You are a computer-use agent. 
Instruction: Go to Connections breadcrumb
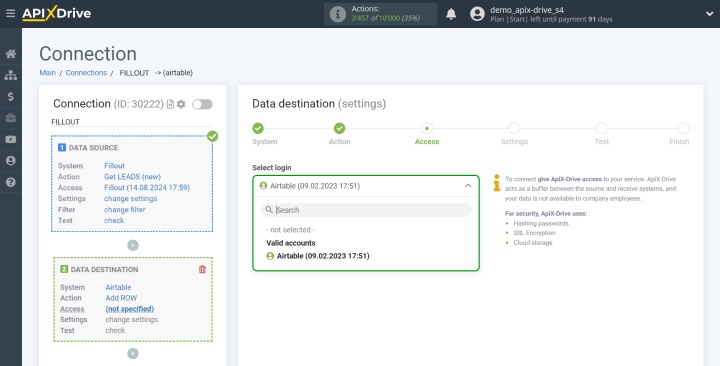pyautogui.click(x=86, y=73)
